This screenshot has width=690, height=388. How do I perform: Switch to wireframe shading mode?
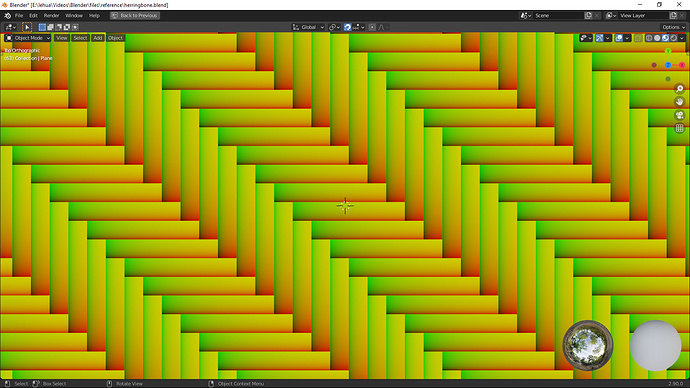649,38
